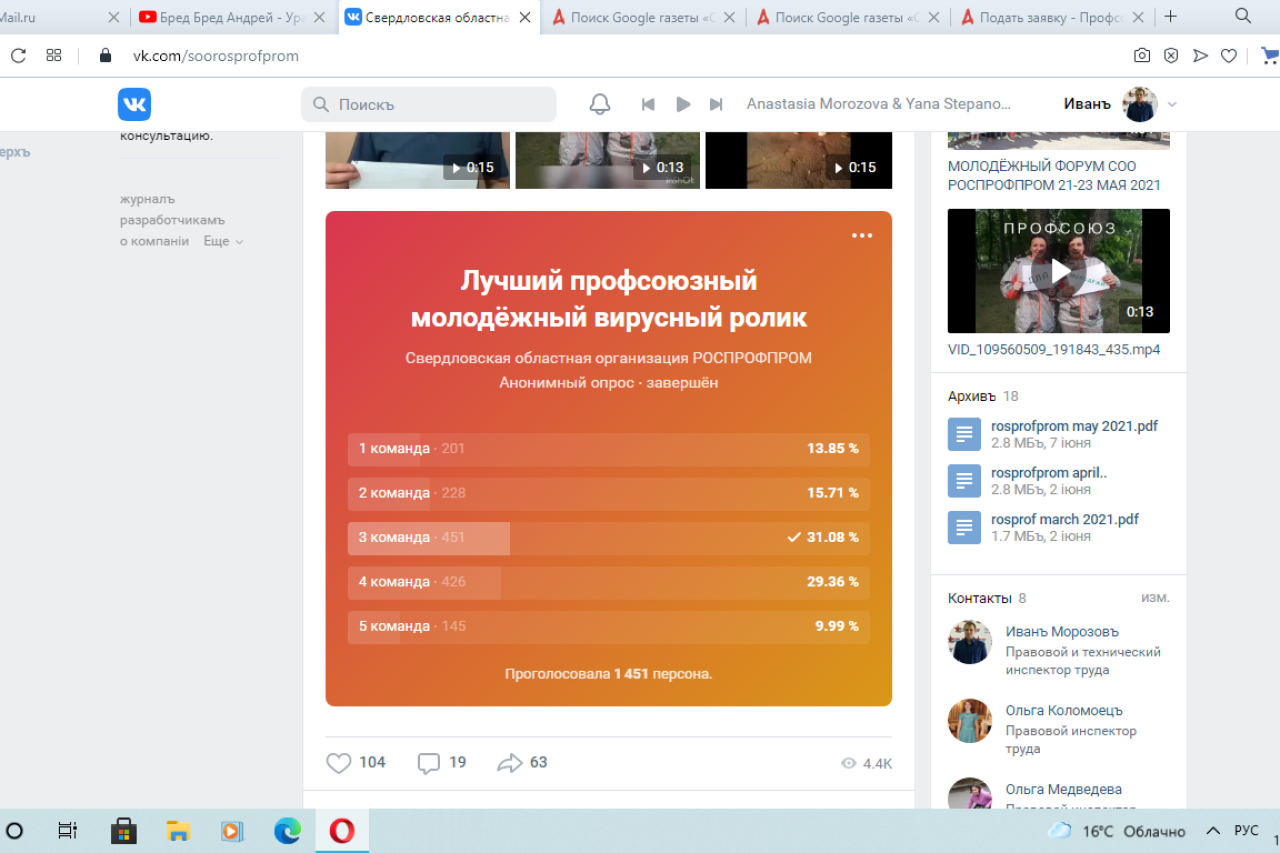Image resolution: width=1280 pixels, height=853 pixels.
Task: Select poll option 3 команда
Action: coord(608,537)
